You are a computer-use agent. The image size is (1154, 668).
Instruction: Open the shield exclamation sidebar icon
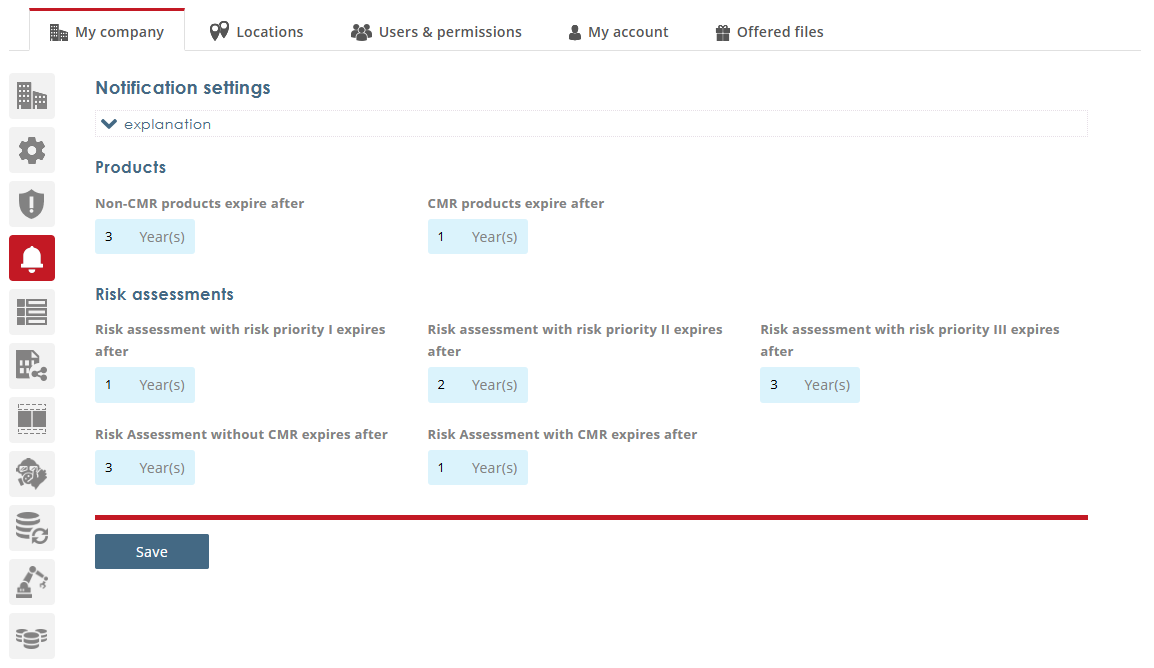[32, 205]
